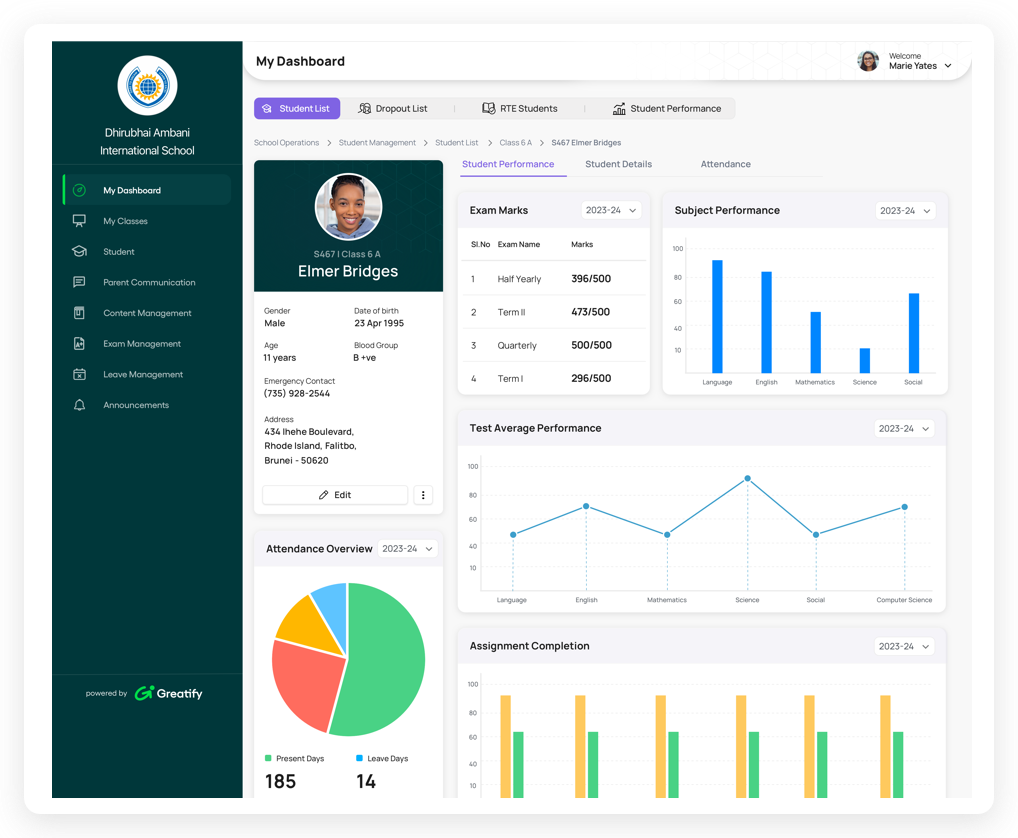Select the Exam Management icon
Viewport: 1018px width, 838px height.
click(x=80, y=344)
